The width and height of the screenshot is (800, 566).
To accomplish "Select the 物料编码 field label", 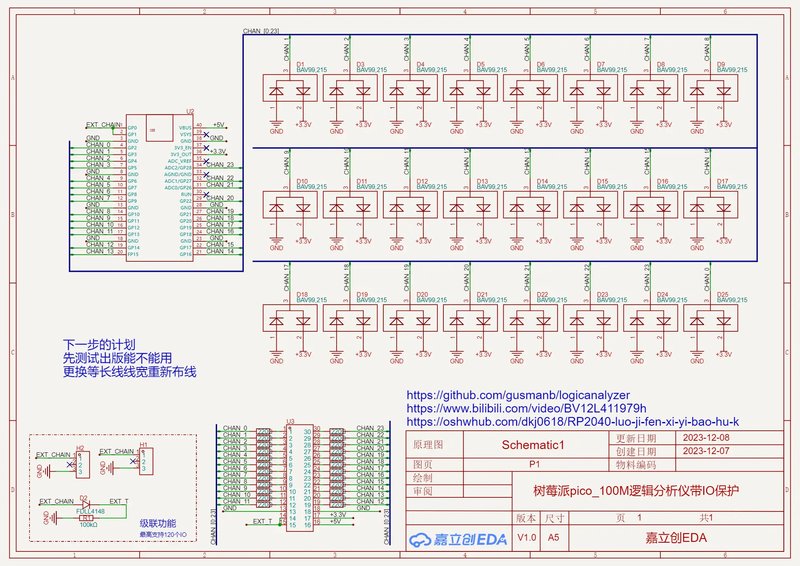I will [x=636, y=464].
